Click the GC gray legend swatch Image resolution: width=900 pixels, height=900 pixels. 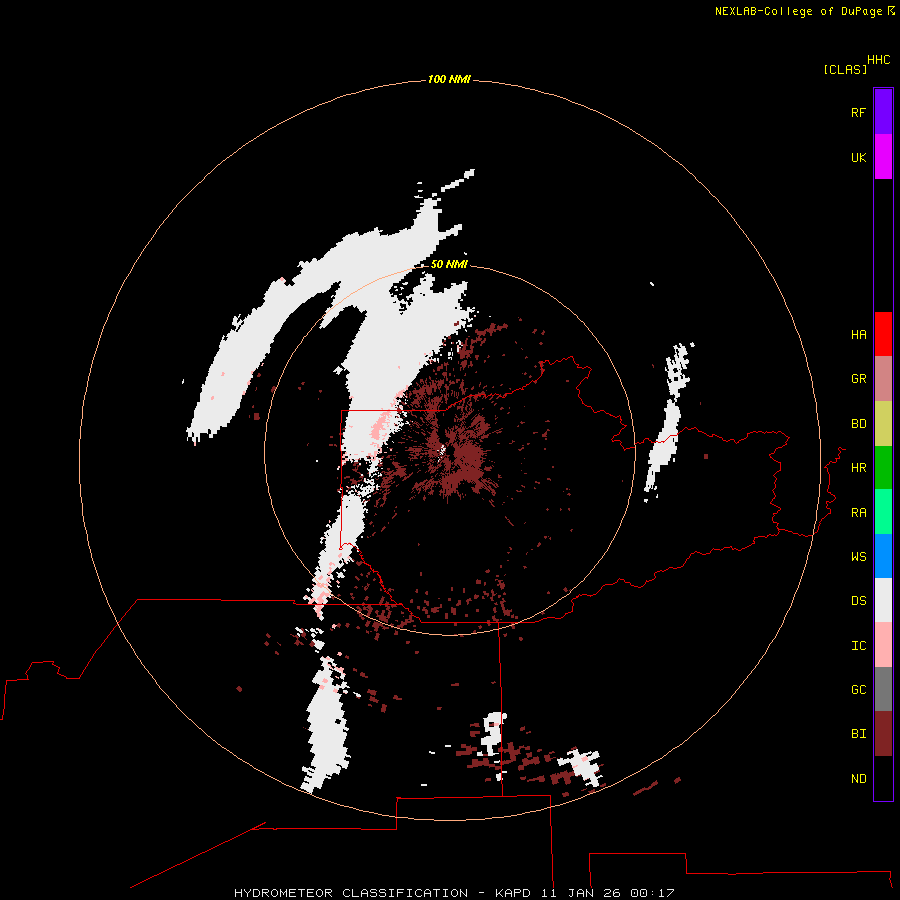pos(883,689)
